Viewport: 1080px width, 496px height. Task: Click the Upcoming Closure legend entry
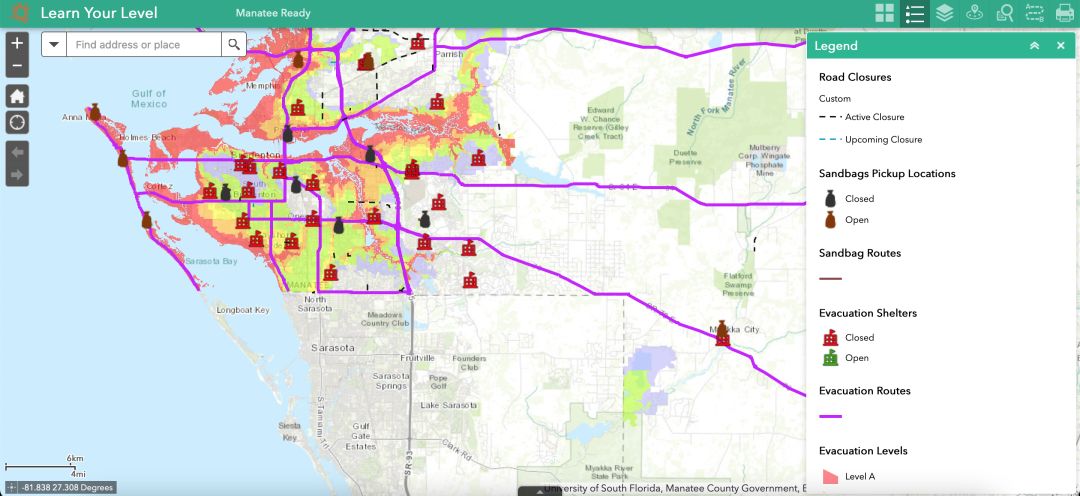tap(883, 139)
